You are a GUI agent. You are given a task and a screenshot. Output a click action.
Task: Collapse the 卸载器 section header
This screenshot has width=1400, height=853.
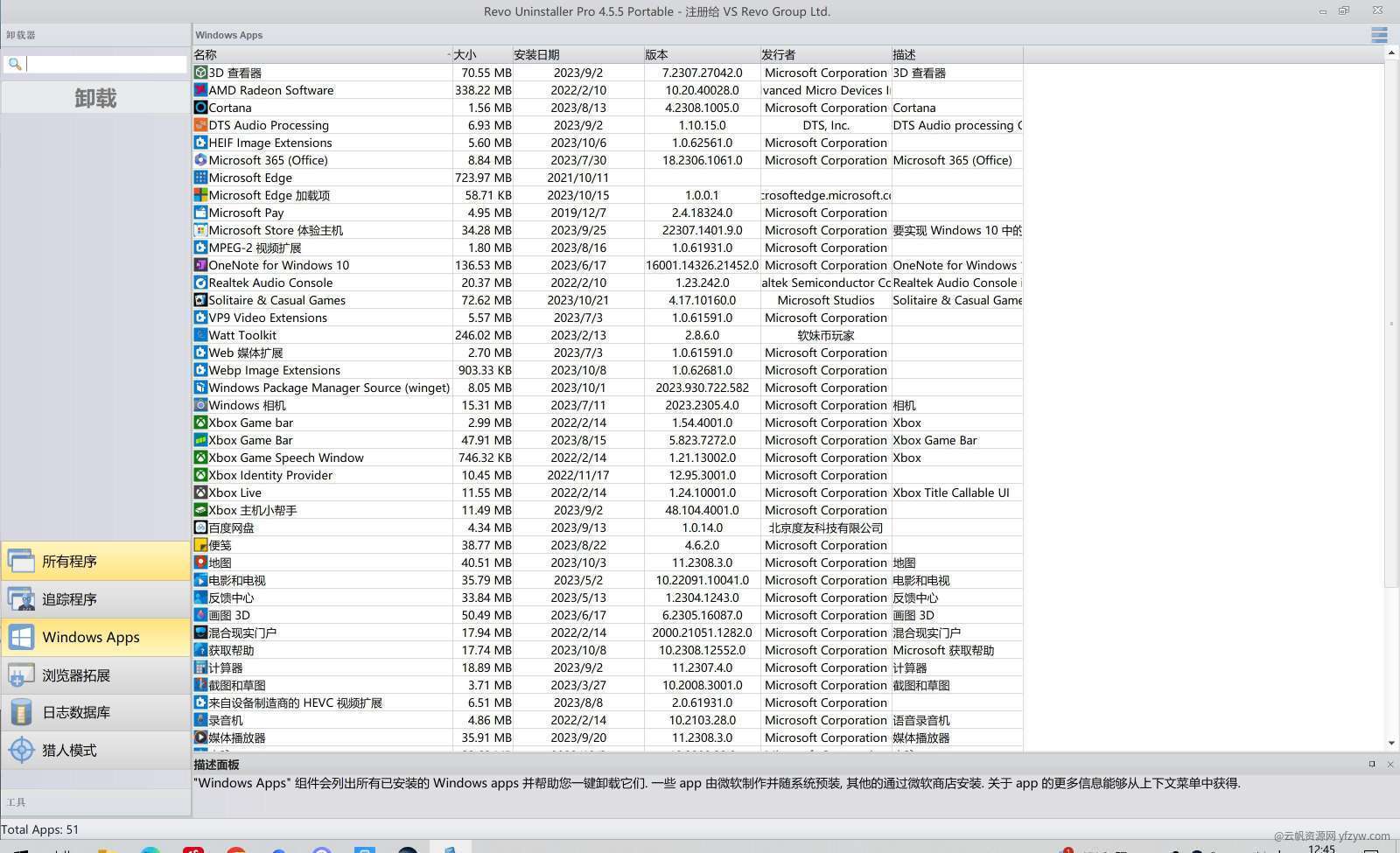[95, 35]
